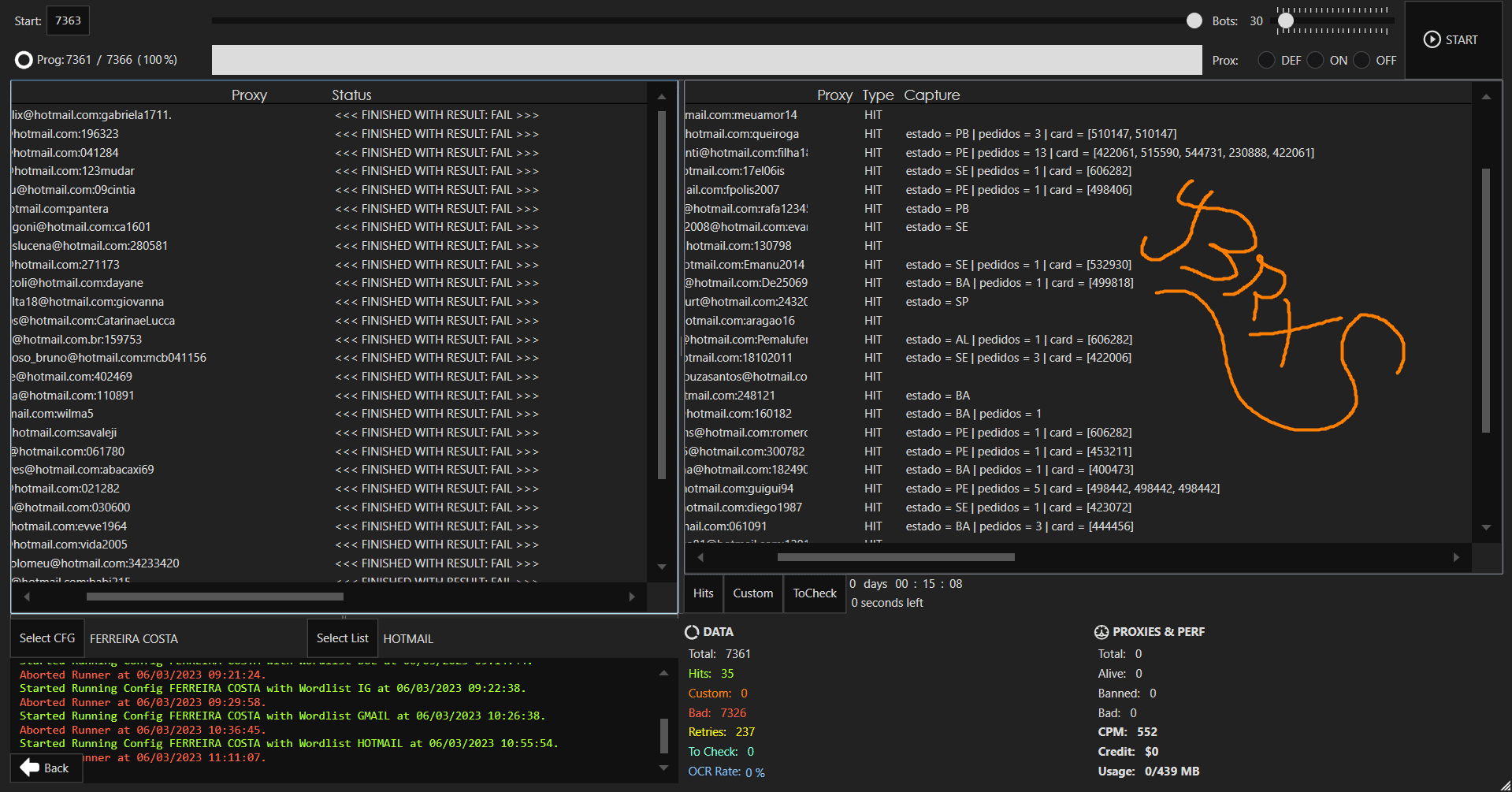1512x792 pixels.
Task: Open the Select CFG chooser
Action: point(47,638)
